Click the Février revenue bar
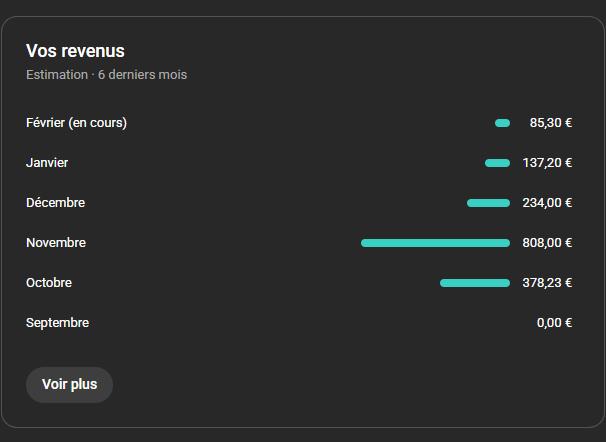 pyautogui.click(x=502, y=123)
